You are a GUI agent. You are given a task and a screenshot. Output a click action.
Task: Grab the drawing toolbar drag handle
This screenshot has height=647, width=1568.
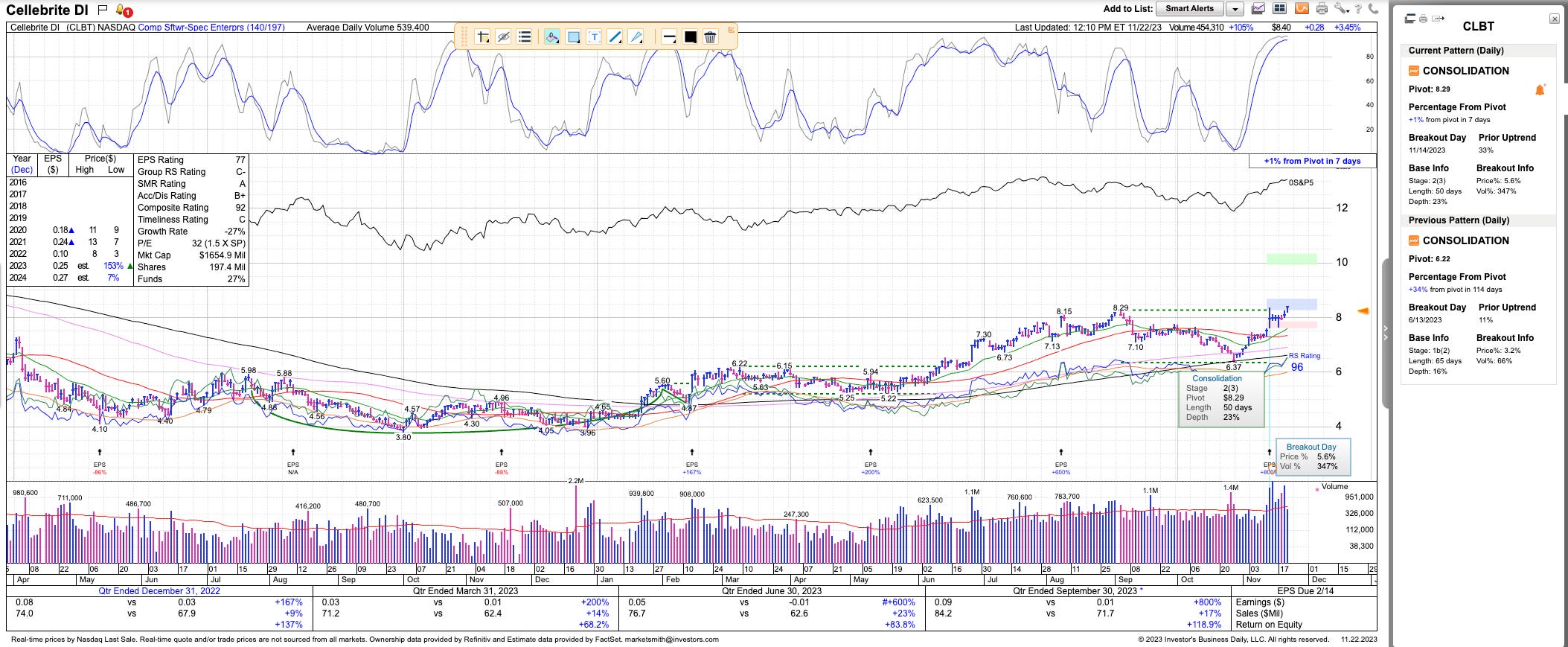pos(464,36)
